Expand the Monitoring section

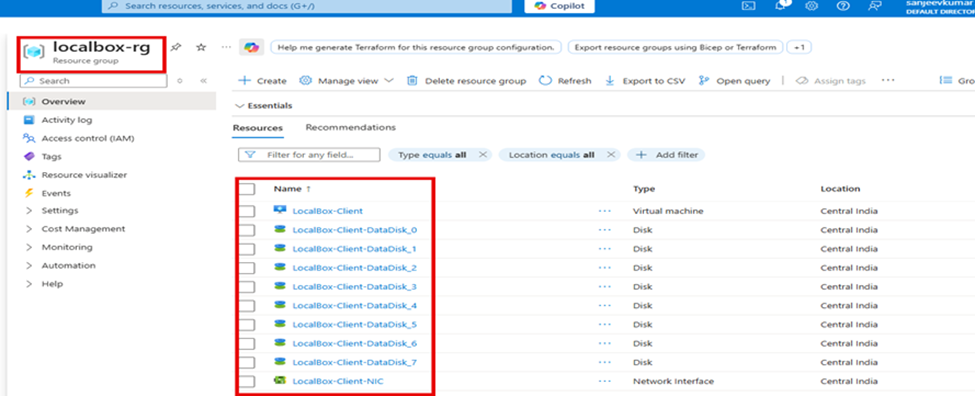tap(29, 247)
